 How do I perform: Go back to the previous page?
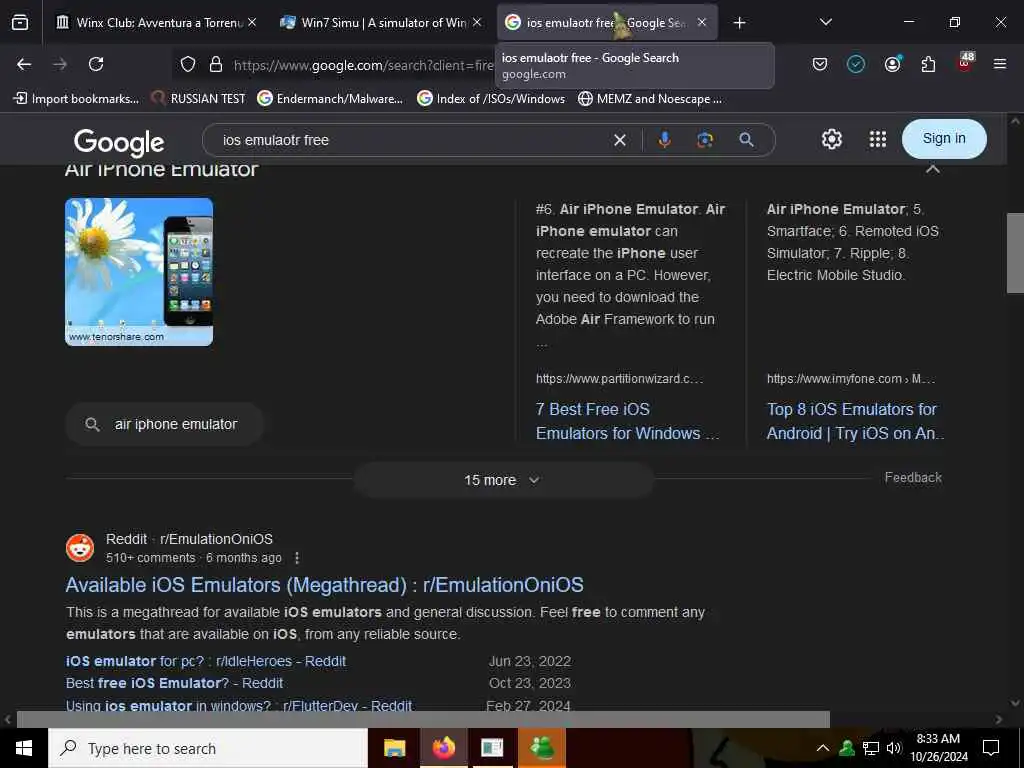pyautogui.click(x=24, y=64)
